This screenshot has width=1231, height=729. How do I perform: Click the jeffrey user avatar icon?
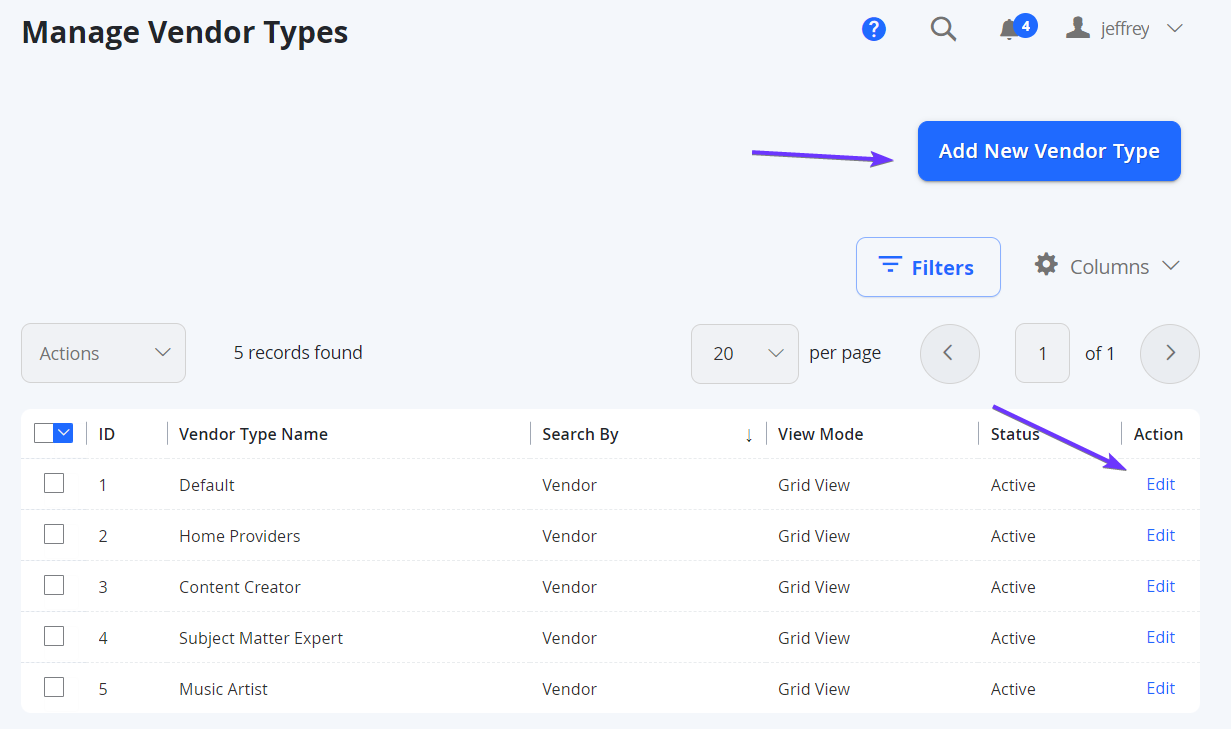1077,28
